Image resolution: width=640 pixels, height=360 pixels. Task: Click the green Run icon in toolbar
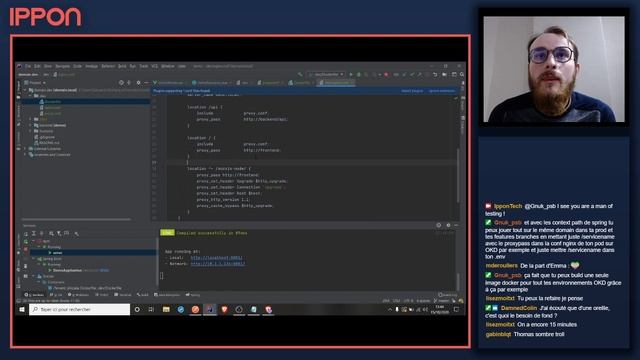coord(351,75)
